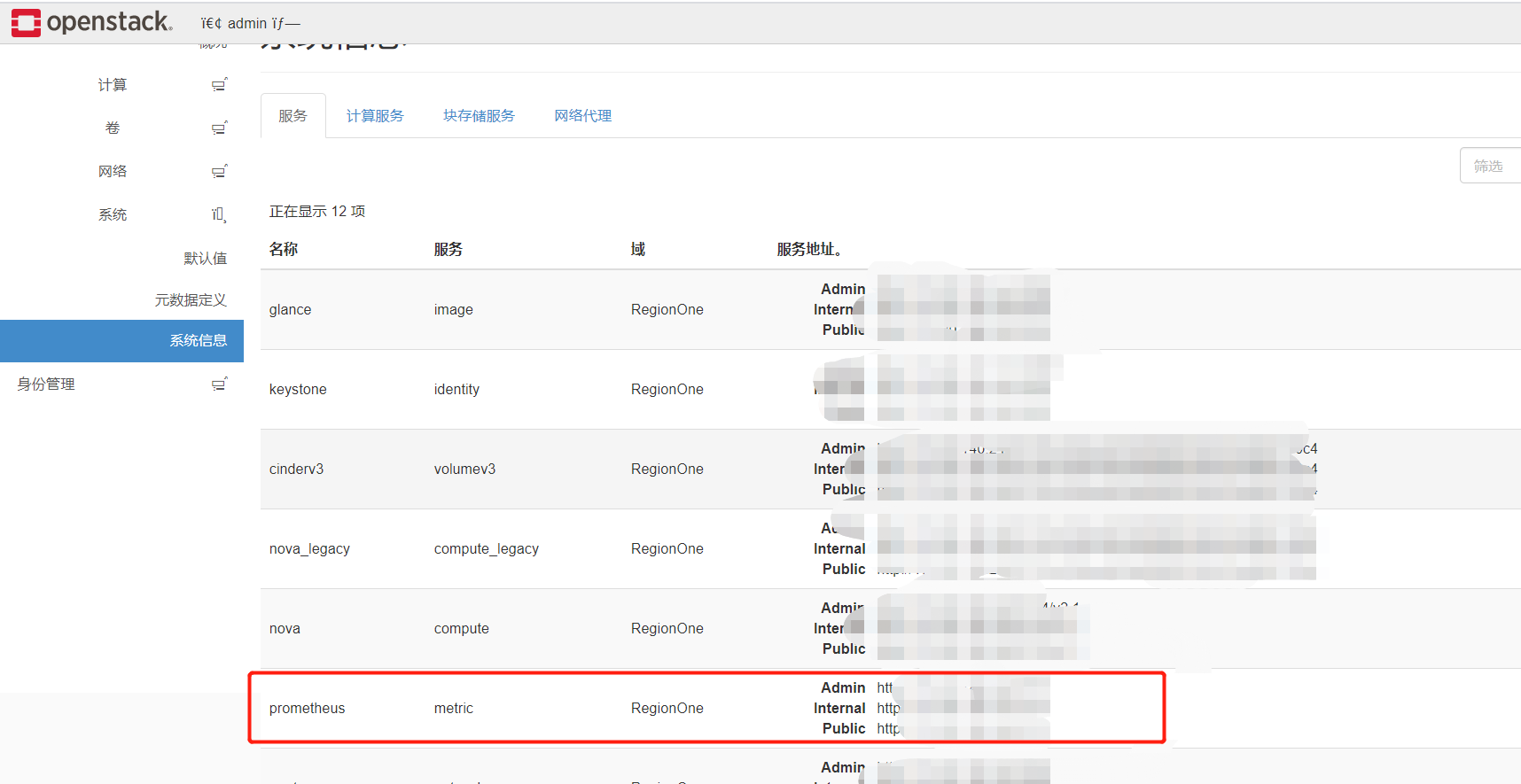Click the 服务 column header
Viewport: 1521px width, 784px height.
(x=448, y=250)
